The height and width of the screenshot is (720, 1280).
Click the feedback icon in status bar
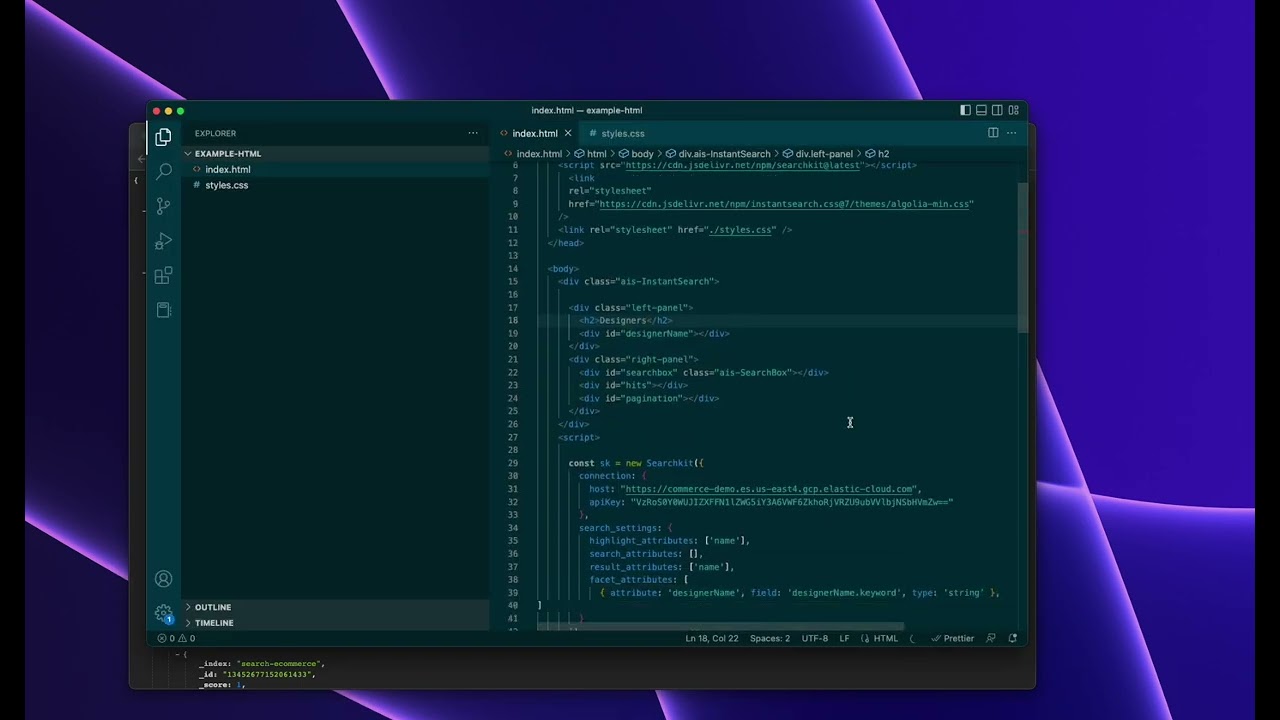[x=991, y=638]
